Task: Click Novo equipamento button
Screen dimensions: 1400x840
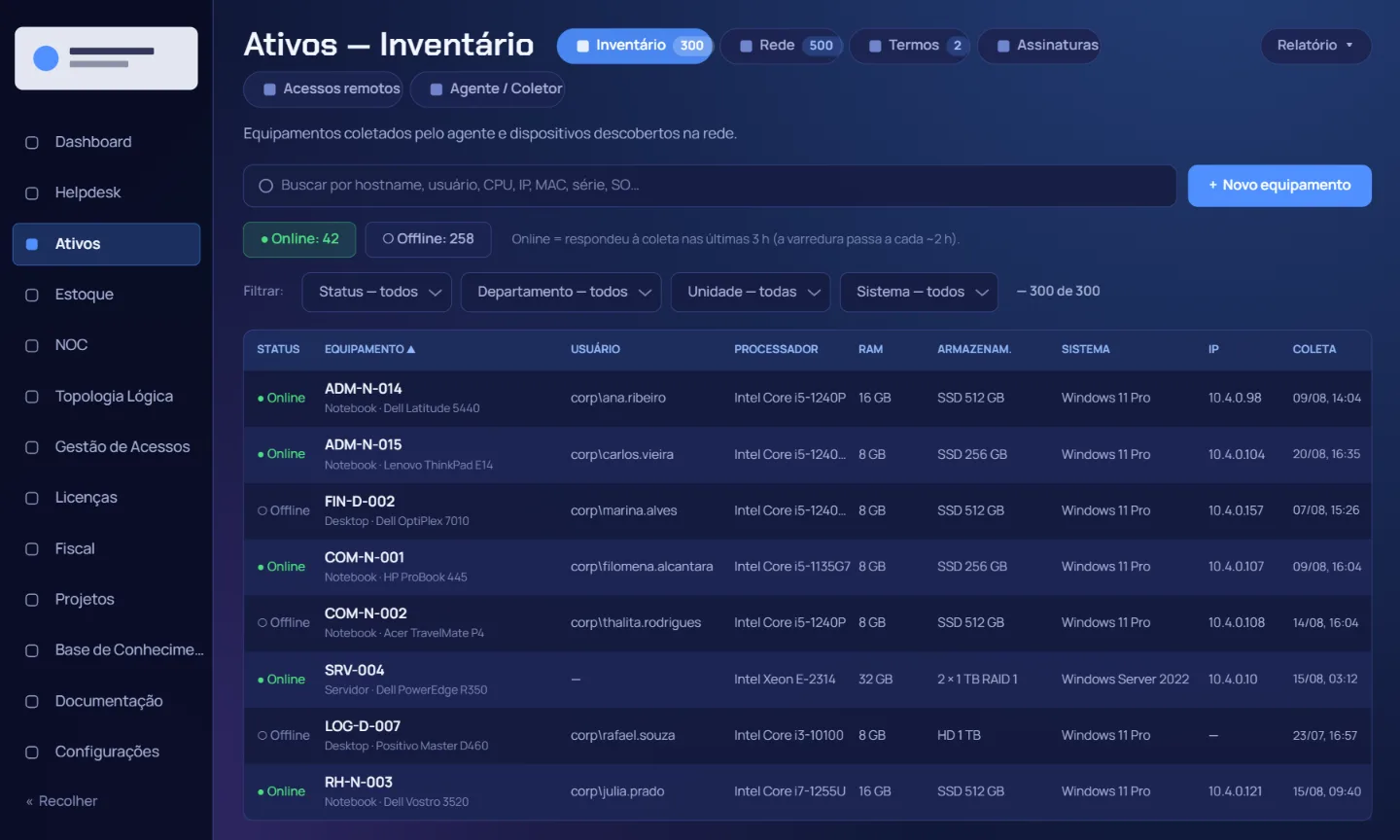Action: point(1279,186)
